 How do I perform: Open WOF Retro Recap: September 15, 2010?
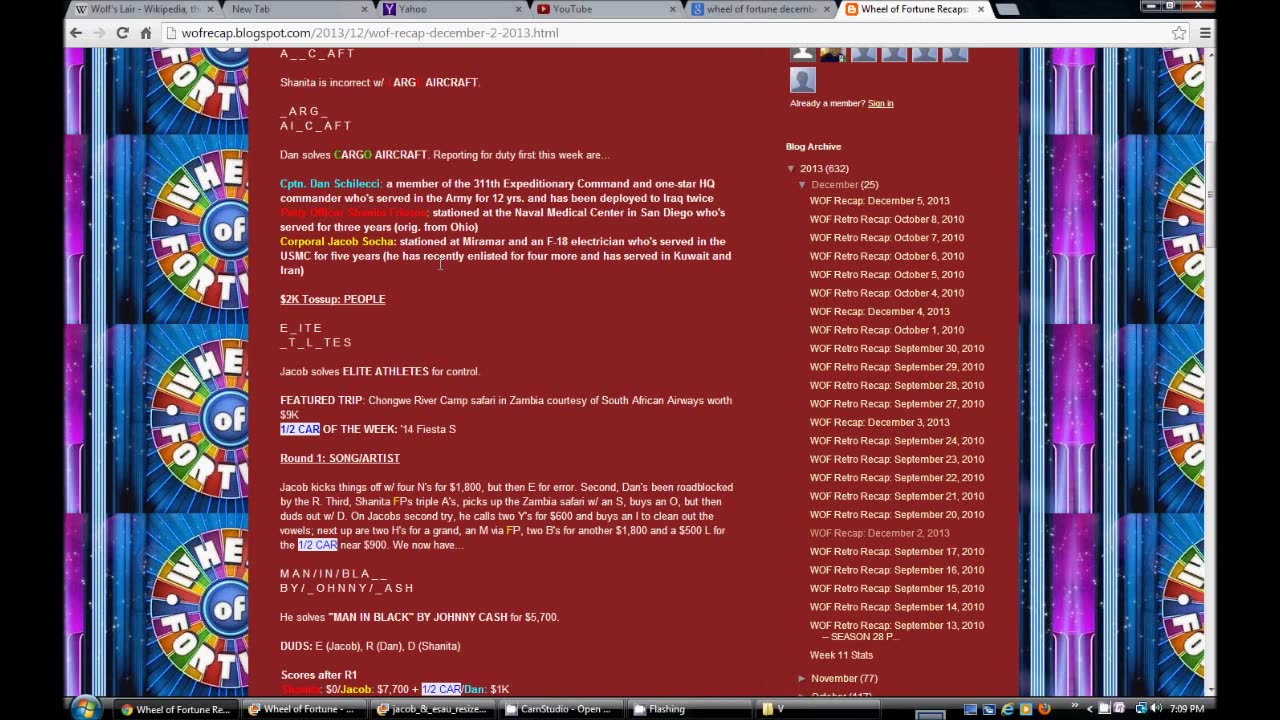tap(897, 589)
